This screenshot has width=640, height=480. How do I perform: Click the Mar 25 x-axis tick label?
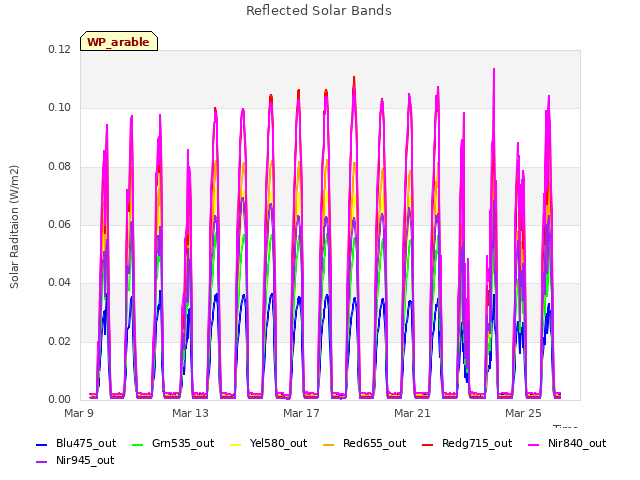[x=523, y=413]
